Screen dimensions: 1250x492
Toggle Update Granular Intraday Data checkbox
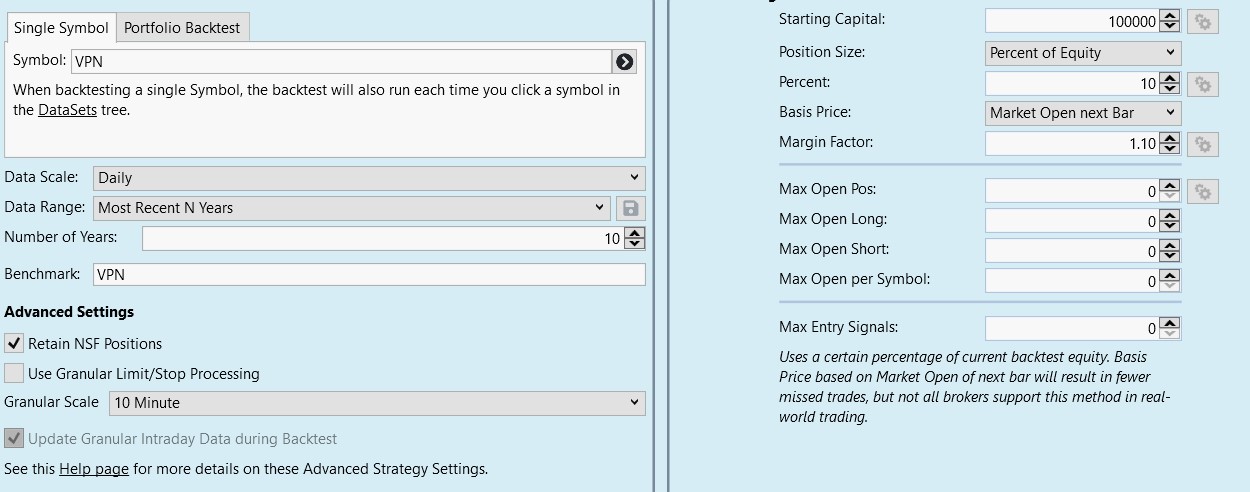[14, 439]
